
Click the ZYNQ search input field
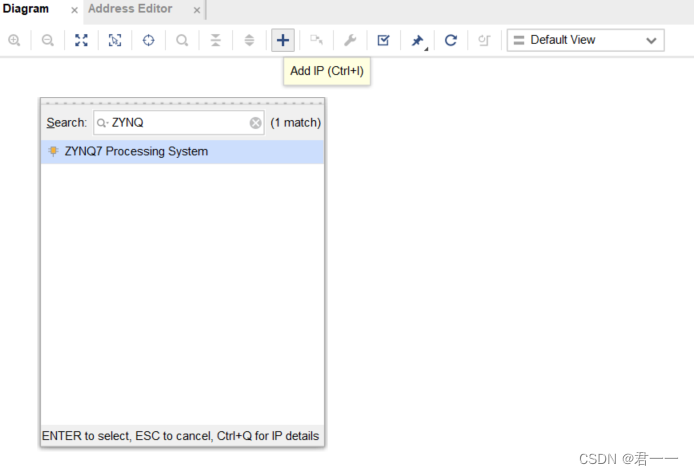point(179,123)
